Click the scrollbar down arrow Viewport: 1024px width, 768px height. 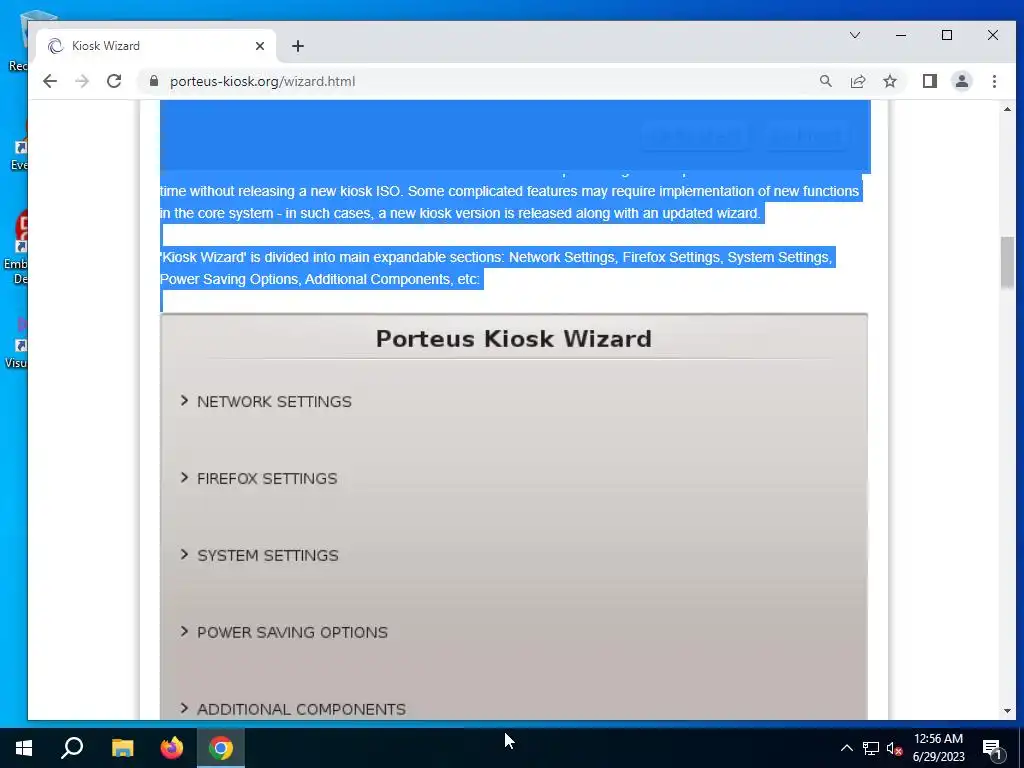click(1007, 711)
